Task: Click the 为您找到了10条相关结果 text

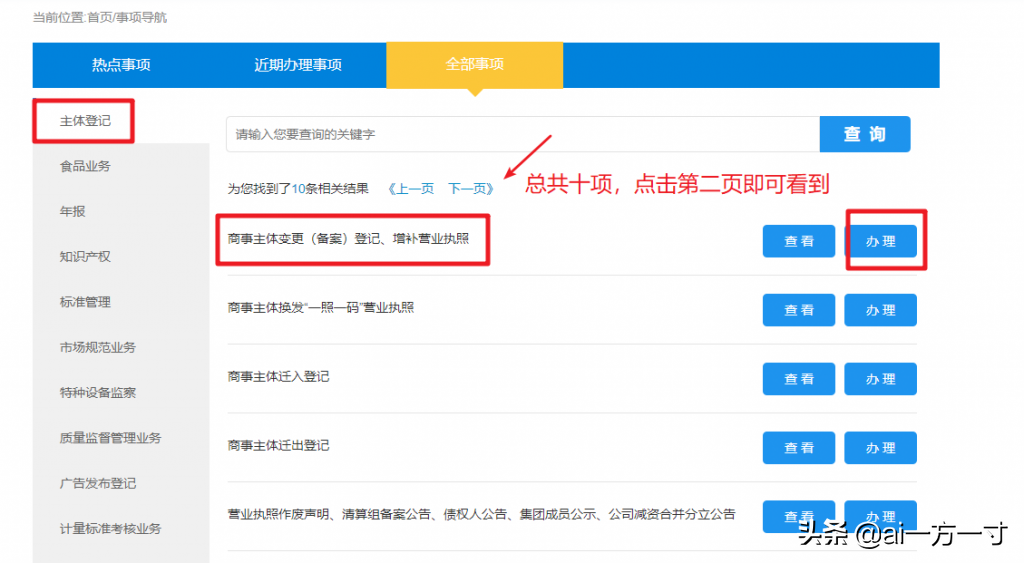Action: [298, 189]
